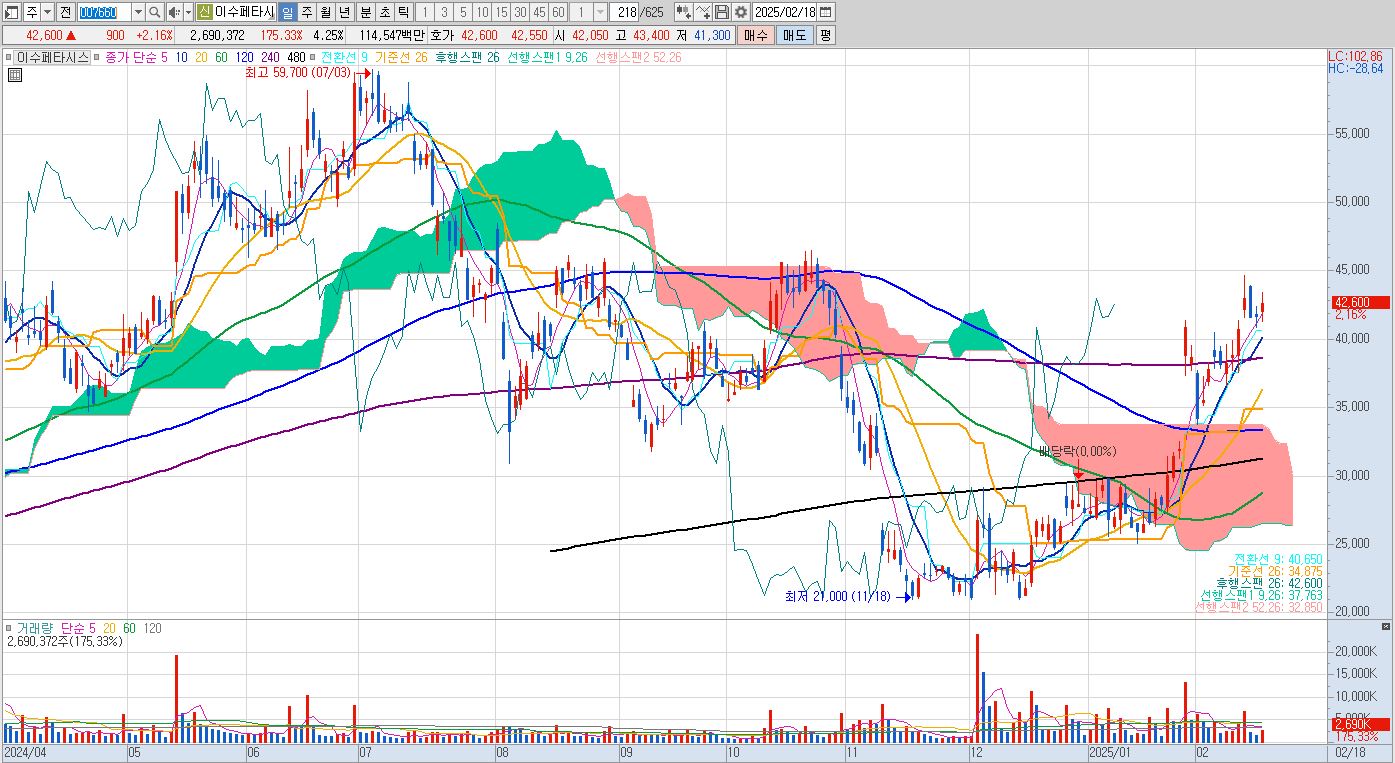Viewport: 1395px width, 763px height.
Task: Click the candle count field showing 218
Action: tap(626, 12)
